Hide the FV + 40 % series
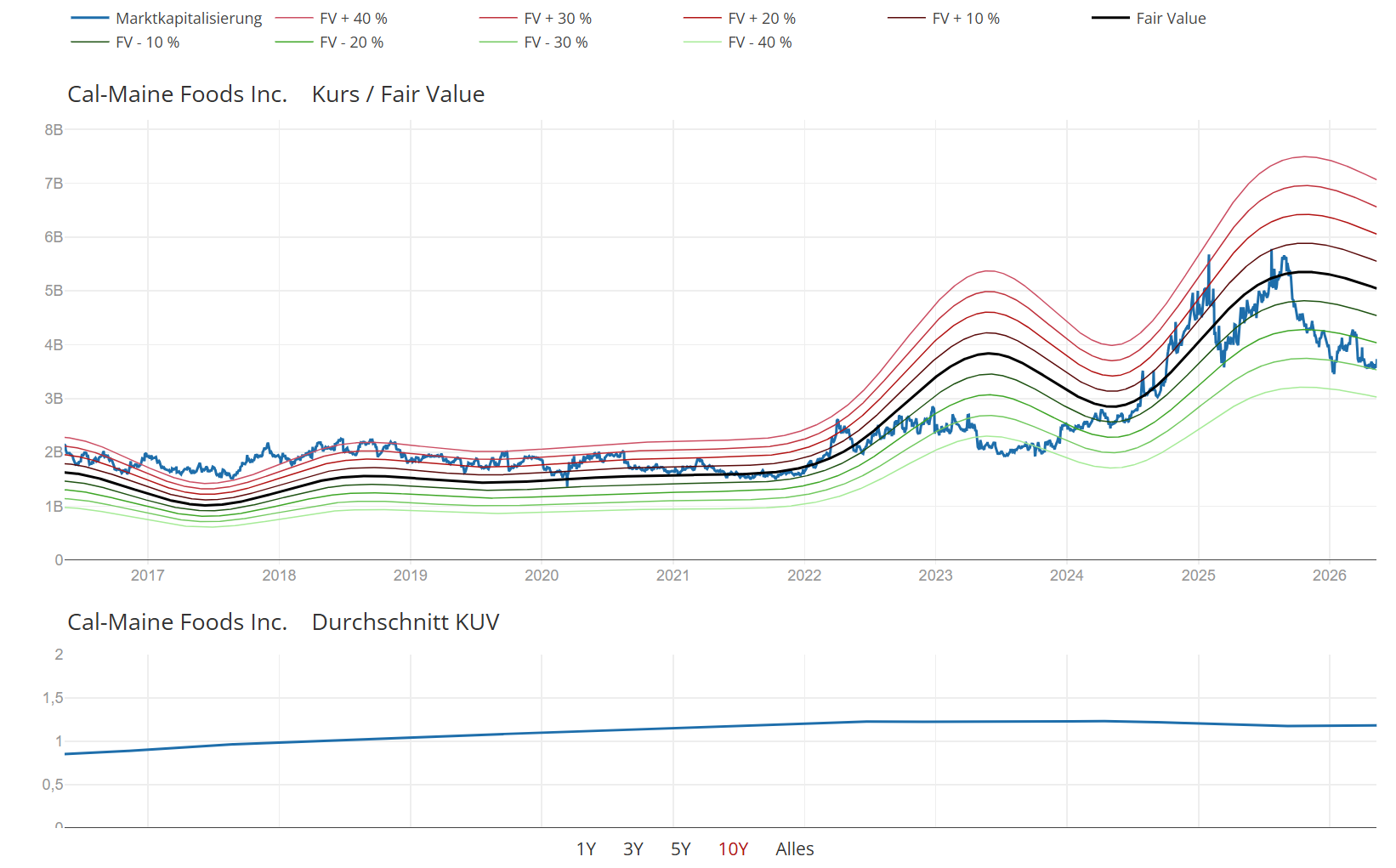The image size is (1396, 868). [332, 19]
